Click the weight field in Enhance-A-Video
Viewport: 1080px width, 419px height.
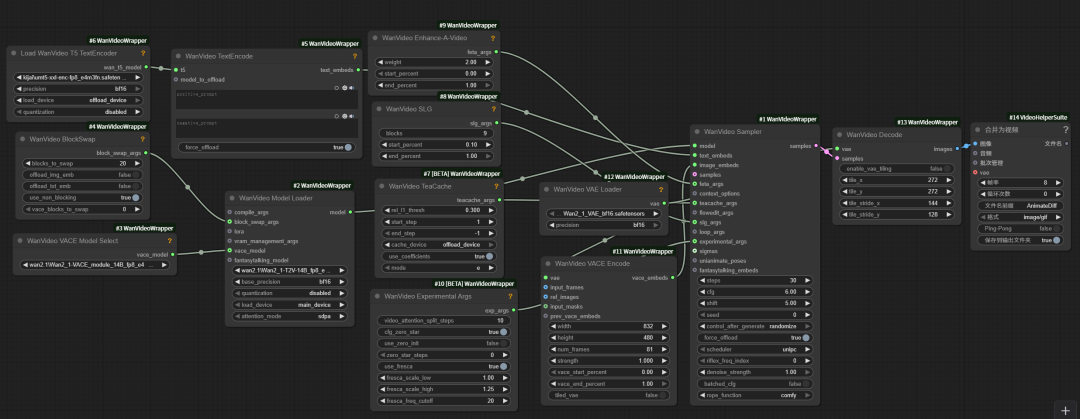pos(436,62)
